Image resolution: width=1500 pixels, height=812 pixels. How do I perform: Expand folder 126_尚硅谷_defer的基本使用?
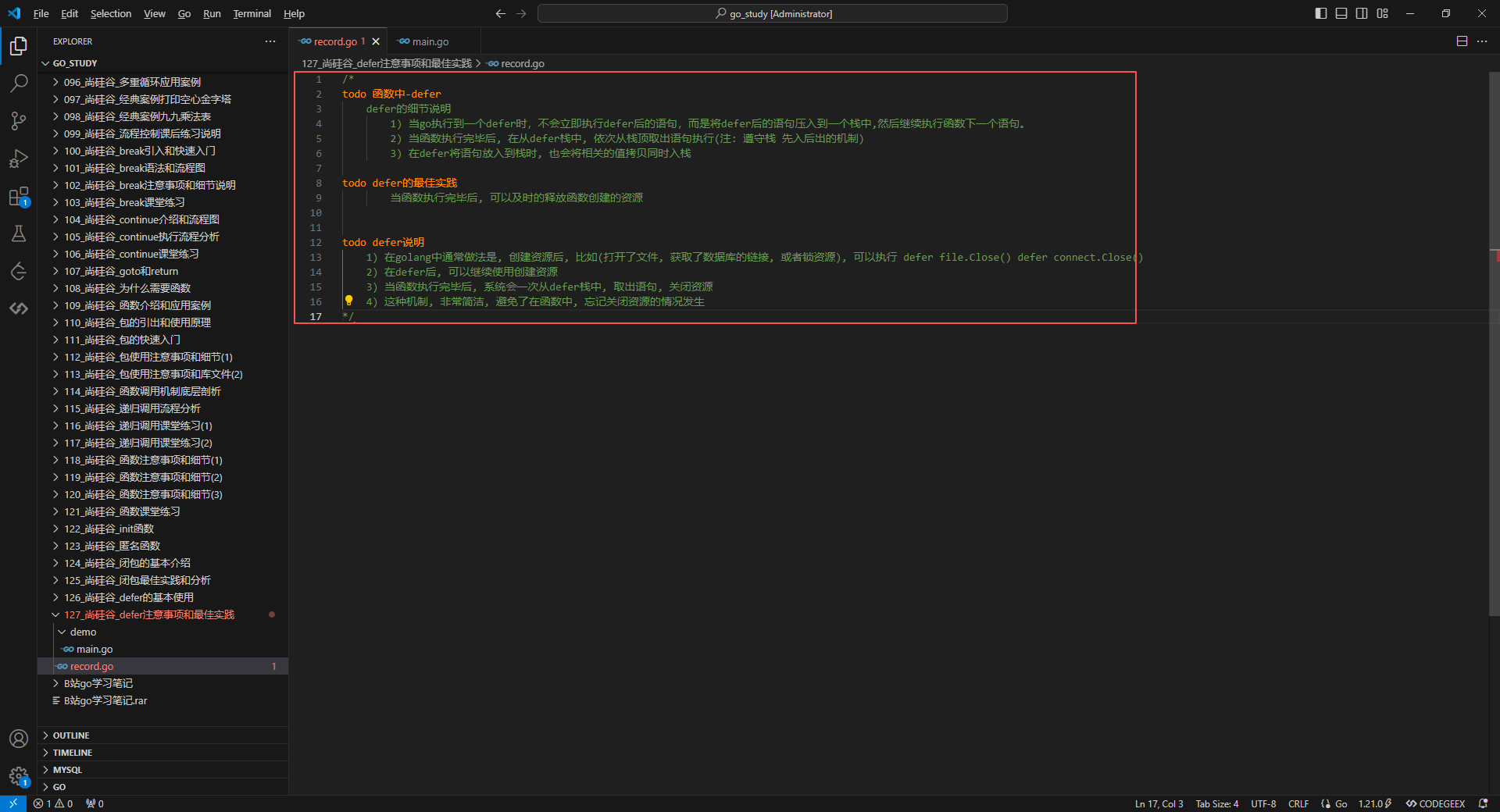pos(163,597)
